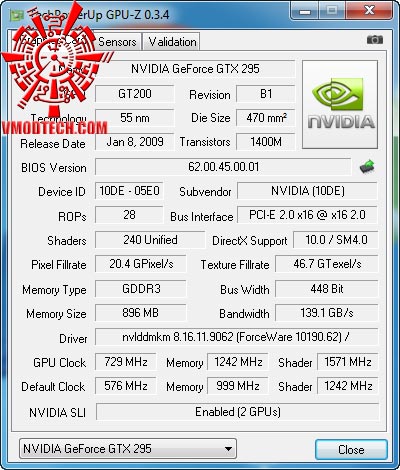
Task: Click the screenshot camera icon
Action: (375, 40)
